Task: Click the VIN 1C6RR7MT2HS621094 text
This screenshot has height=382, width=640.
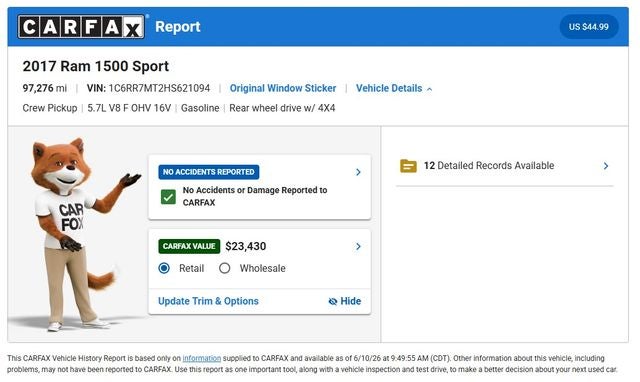Action: 149,88
